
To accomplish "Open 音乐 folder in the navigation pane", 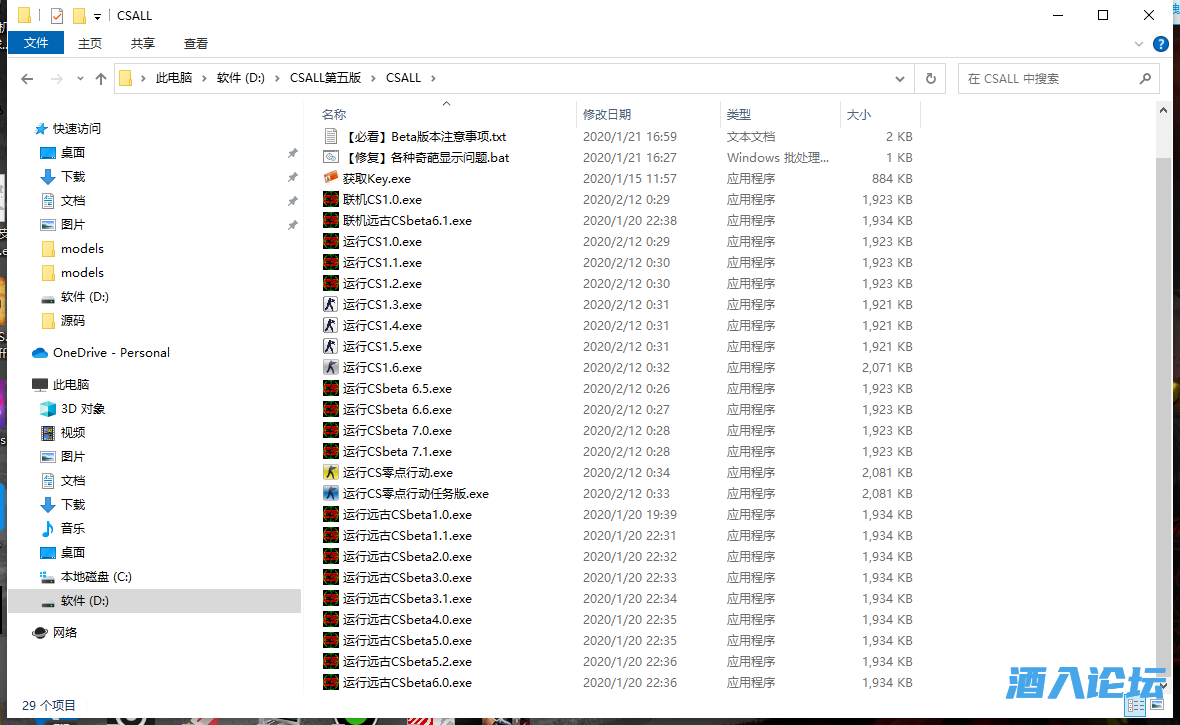I will coord(73,529).
